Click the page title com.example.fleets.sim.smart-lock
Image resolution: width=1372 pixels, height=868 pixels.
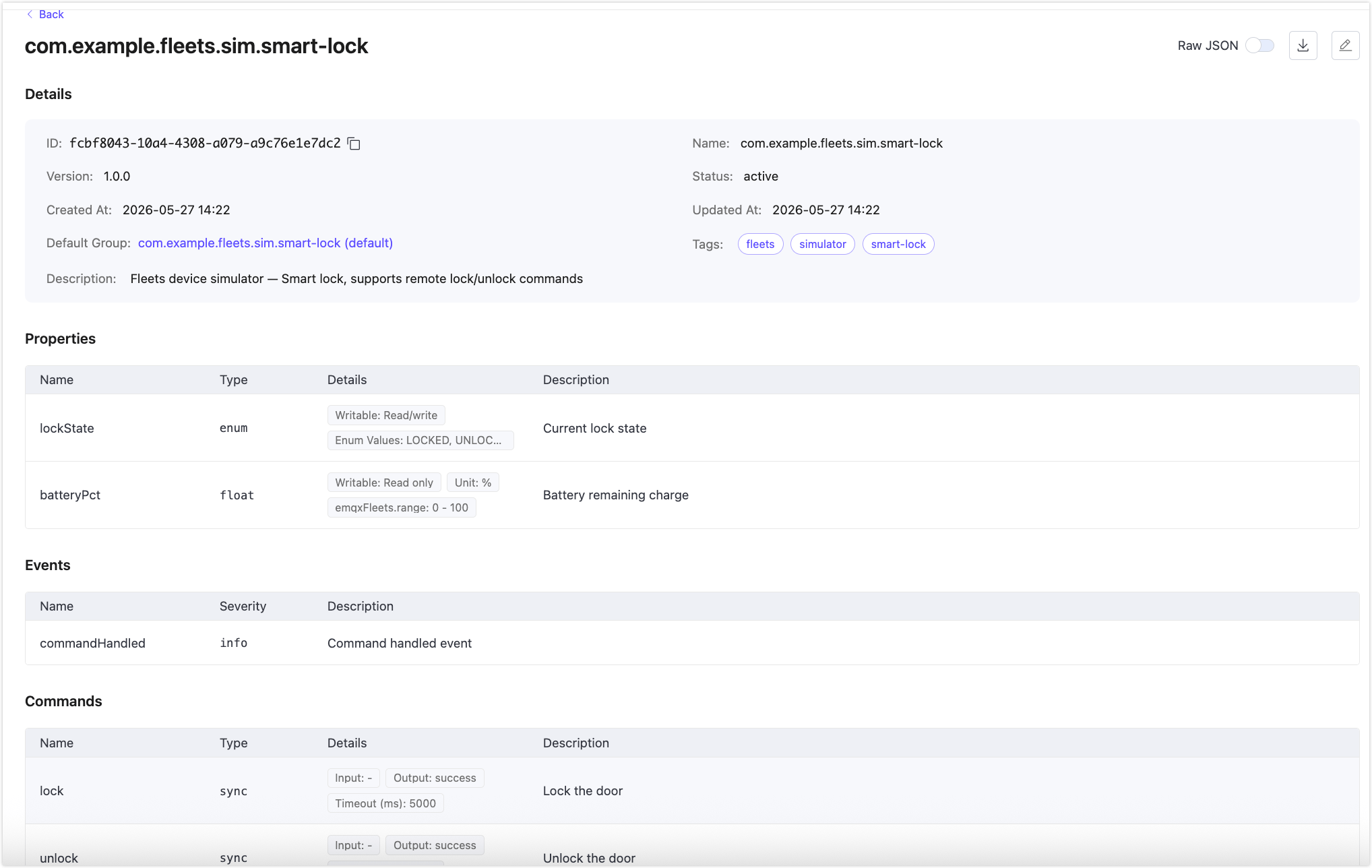coord(196,46)
